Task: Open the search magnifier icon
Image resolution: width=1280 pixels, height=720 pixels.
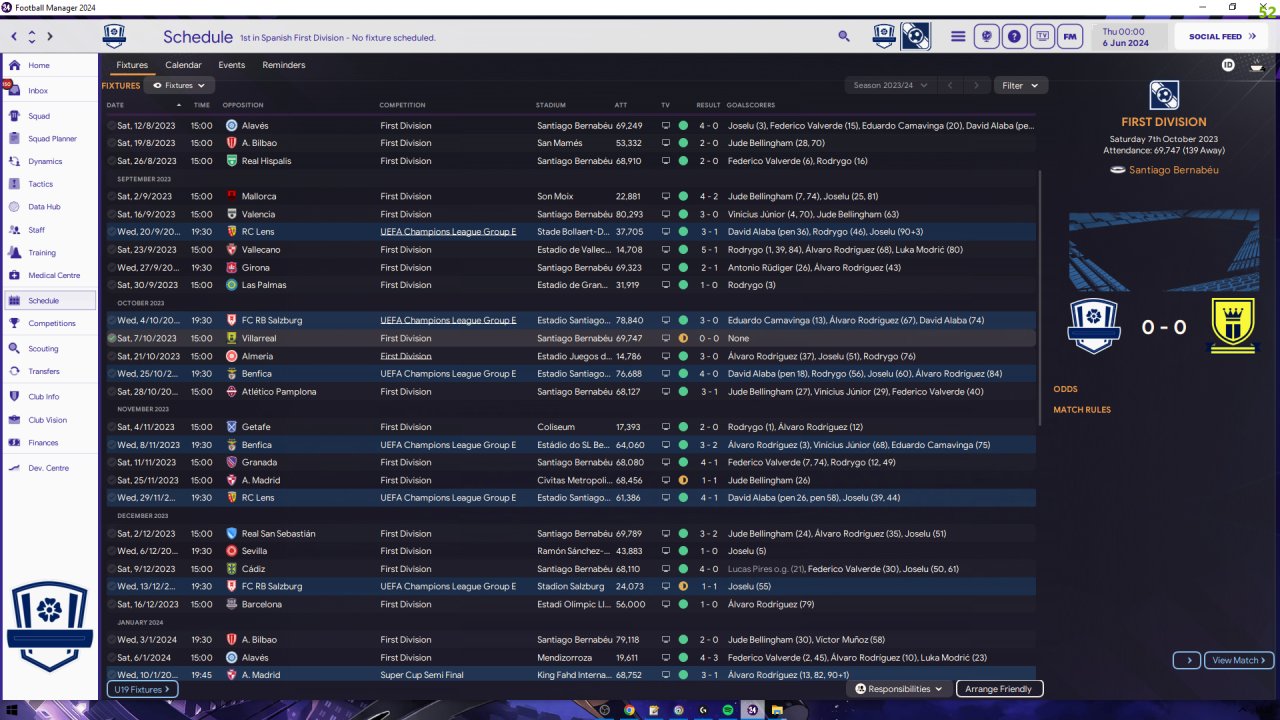Action: (844, 36)
